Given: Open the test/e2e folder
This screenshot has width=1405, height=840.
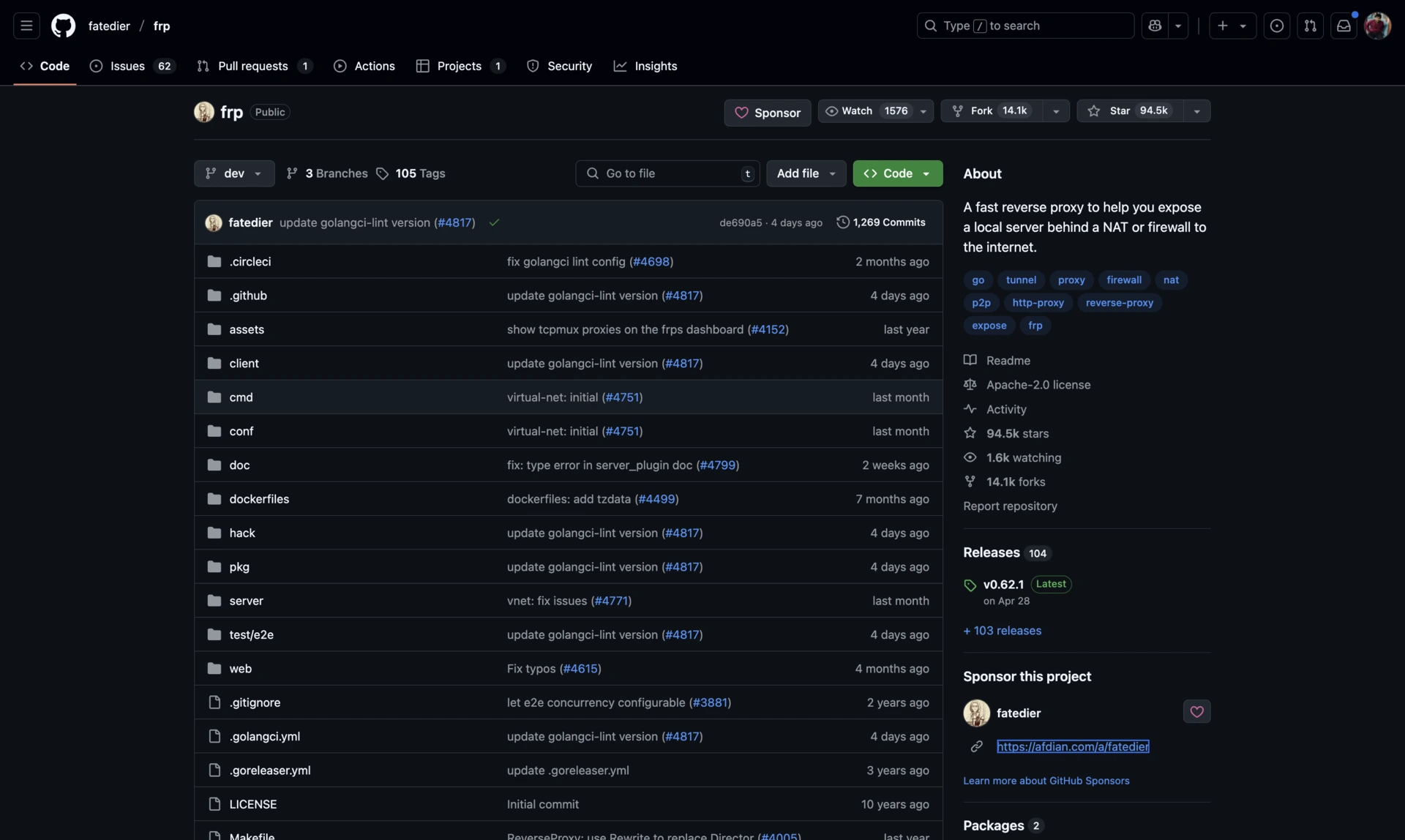Looking at the screenshot, I should click(251, 634).
